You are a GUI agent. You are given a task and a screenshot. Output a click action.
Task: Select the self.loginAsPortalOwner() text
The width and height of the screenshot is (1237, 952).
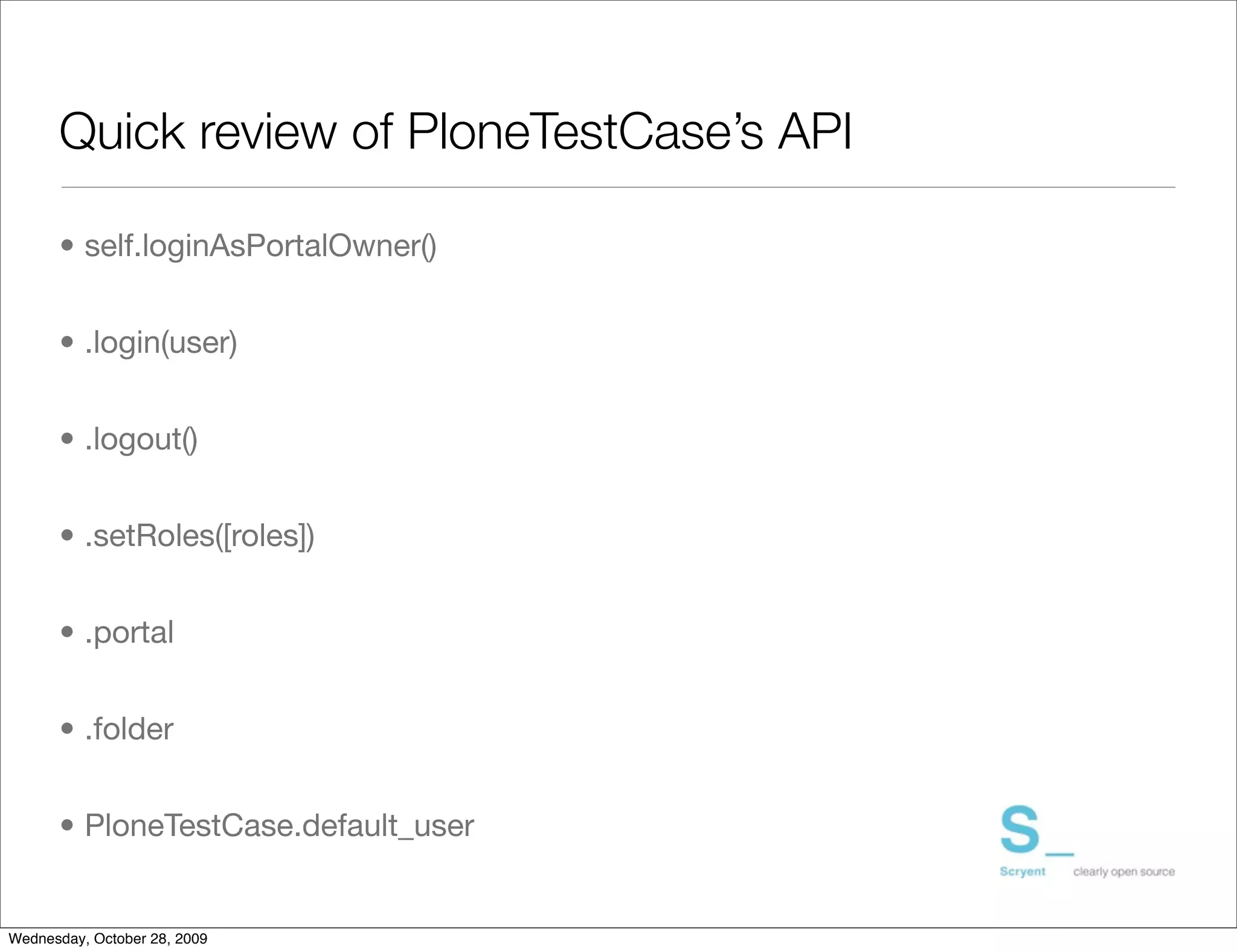260,246
